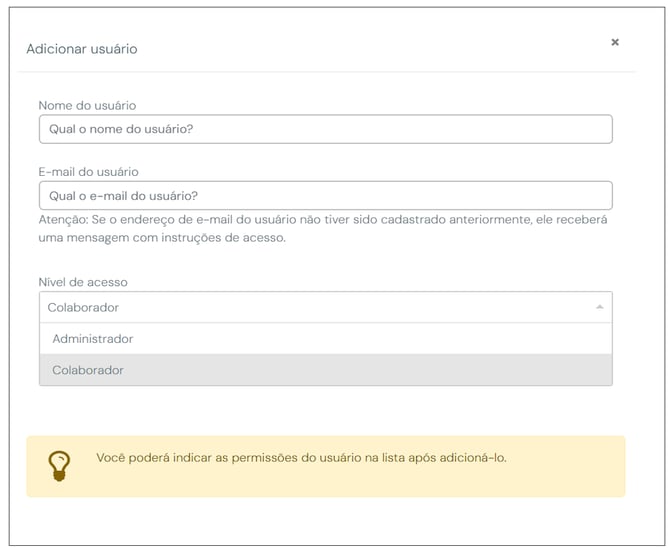Click the 'Adicionar usuário' dialog title
This screenshot has width=670, height=554.
click(x=82, y=49)
